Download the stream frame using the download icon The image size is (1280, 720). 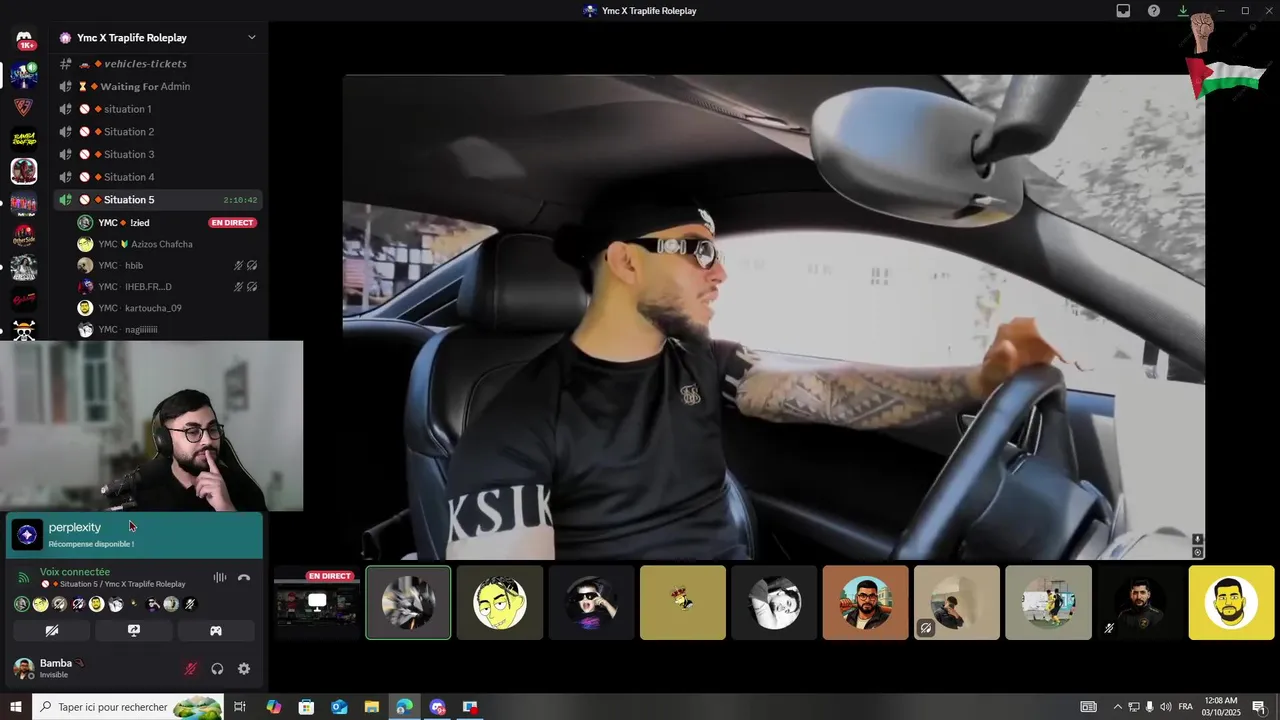pyautogui.click(x=1197, y=540)
